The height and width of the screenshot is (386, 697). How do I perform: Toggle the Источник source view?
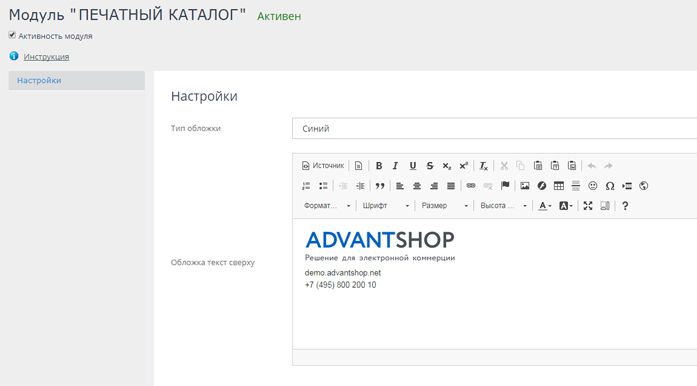[323, 166]
